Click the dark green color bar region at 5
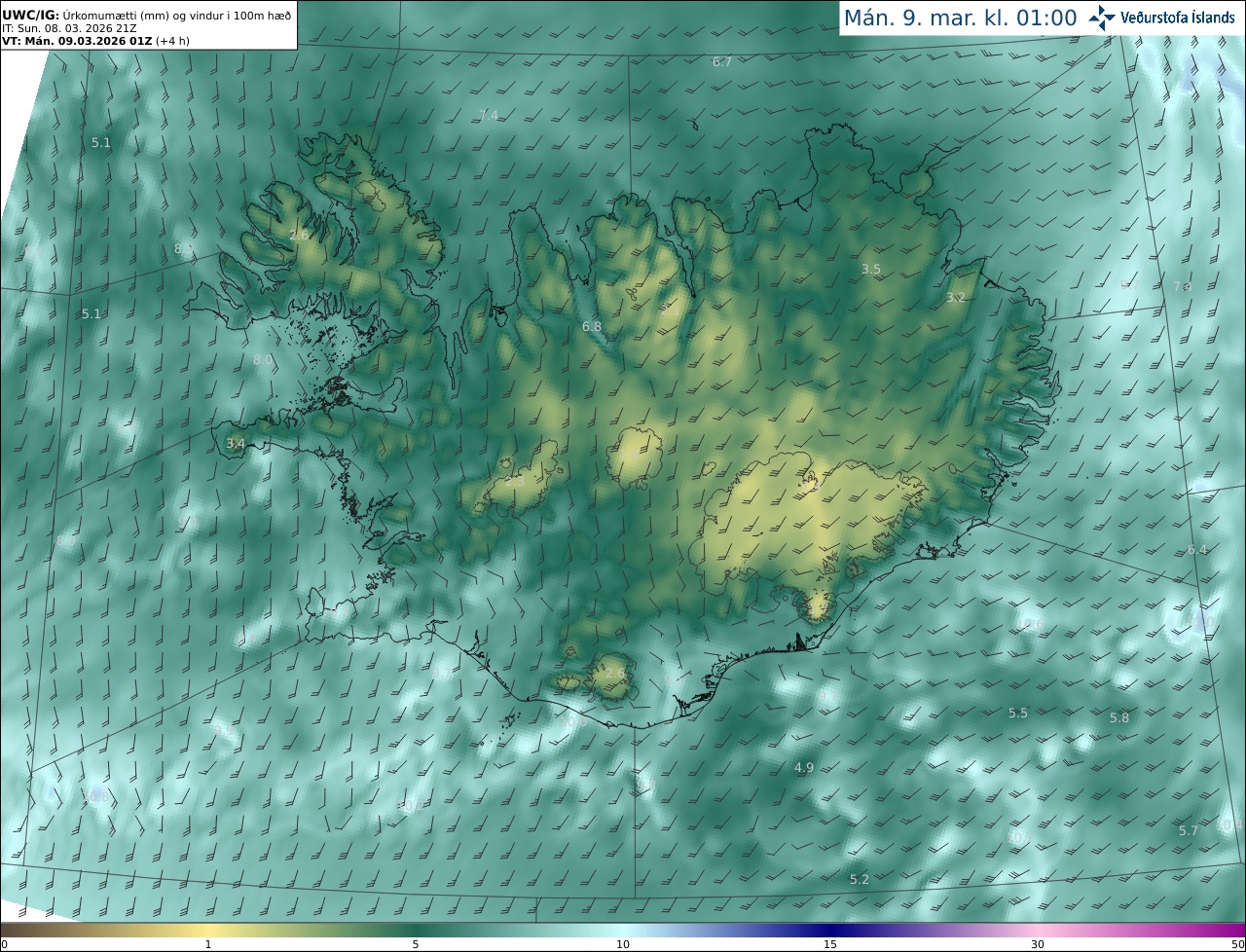Image resolution: width=1246 pixels, height=952 pixels. coord(416,930)
